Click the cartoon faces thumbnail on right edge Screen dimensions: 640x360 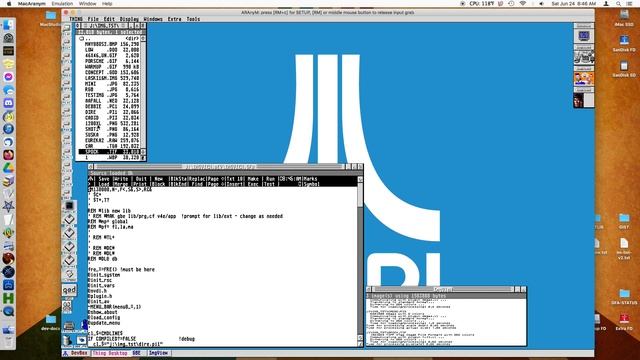pos(584,78)
